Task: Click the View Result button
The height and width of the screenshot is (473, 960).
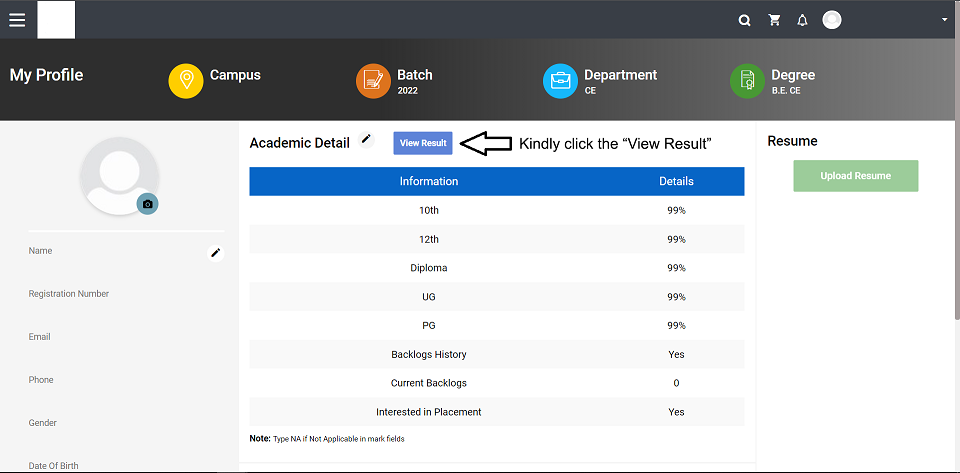Action: [x=423, y=143]
